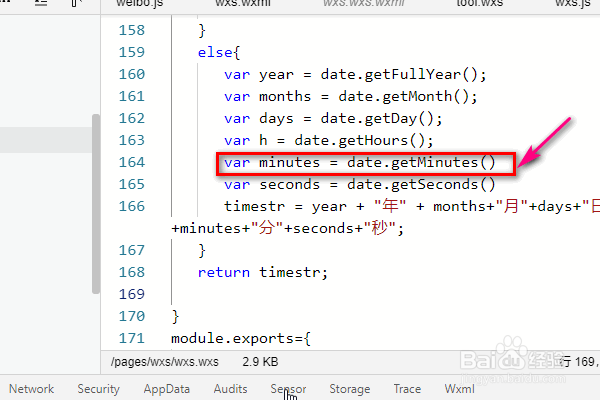Click the 'var months = date.getMonth();' line

point(351,96)
